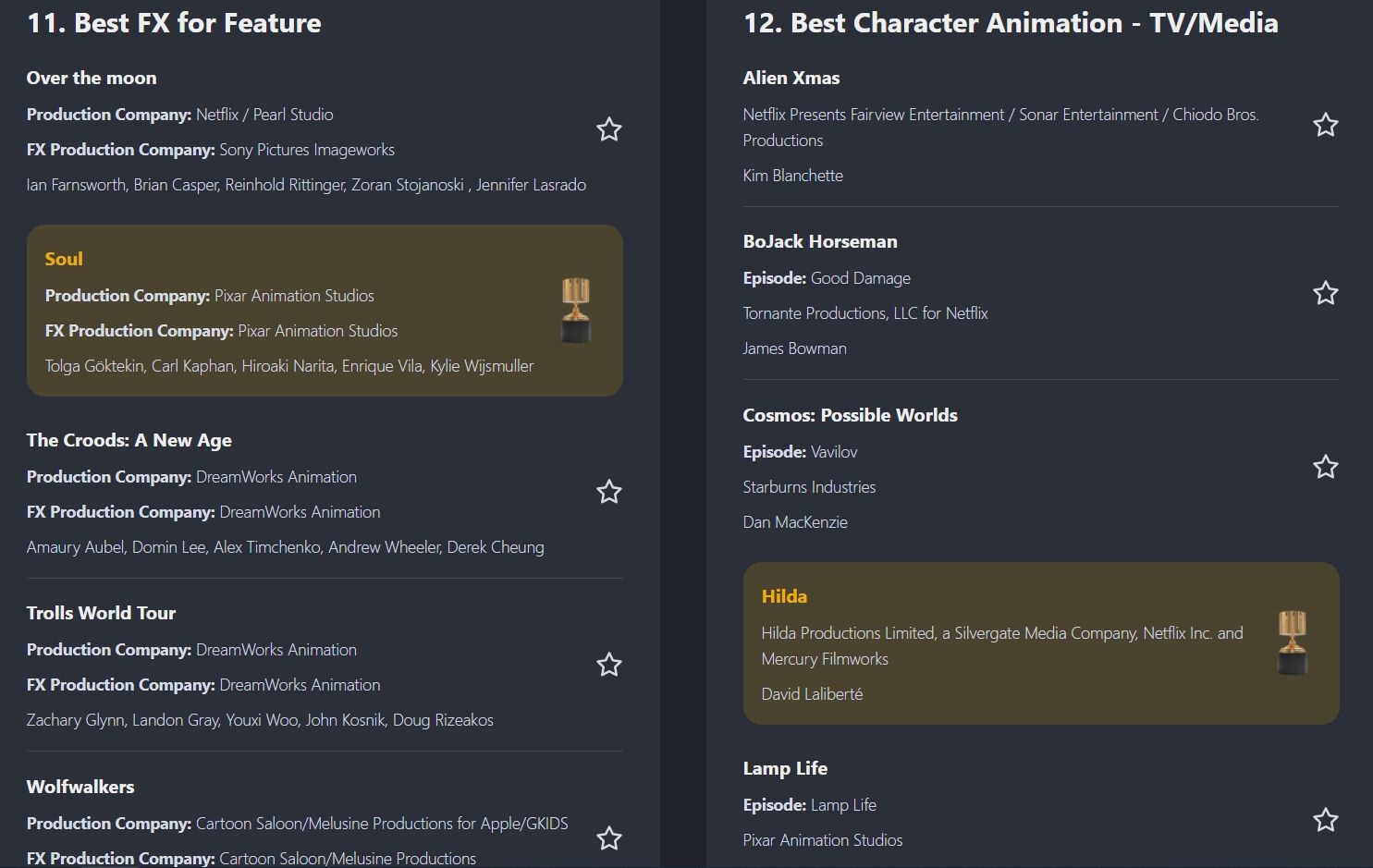Favorite The Croods: A New Age entry
1373x868 pixels.
[x=608, y=492]
